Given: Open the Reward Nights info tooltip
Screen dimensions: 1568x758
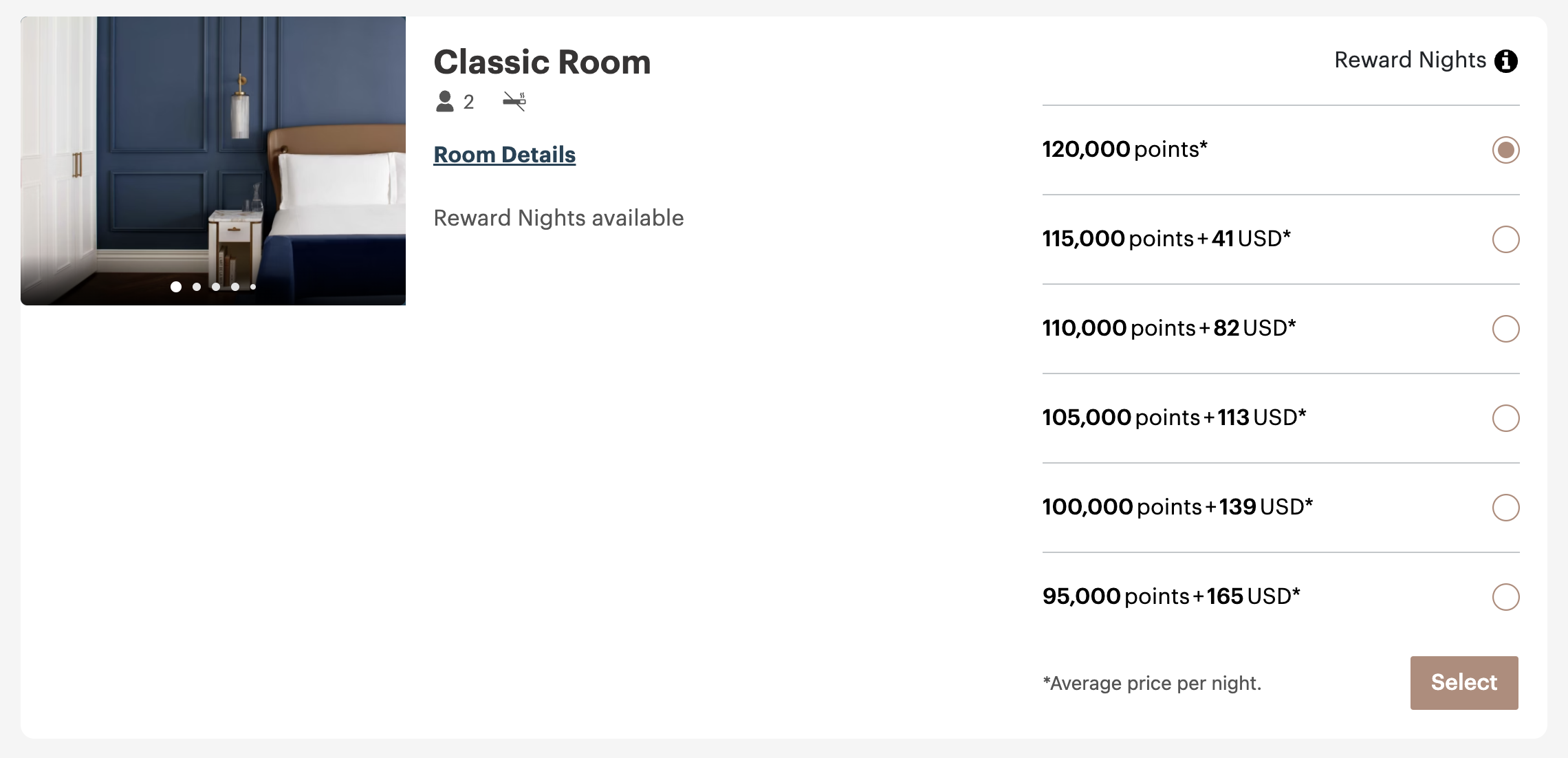Looking at the screenshot, I should [1507, 61].
